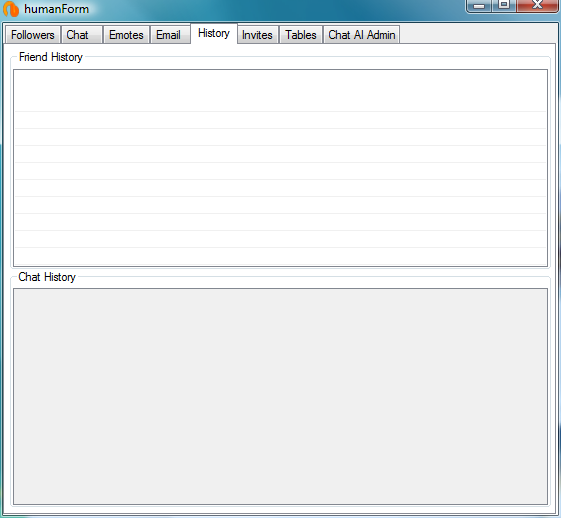Click the Friend History group label
This screenshot has width=561, height=518.
tap(51, 57)
